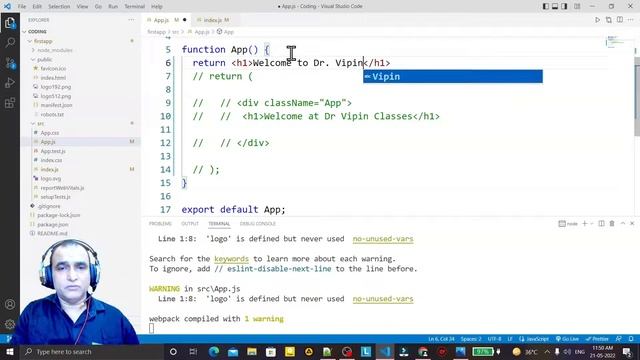
Task: Open the View menu
Action: click(82, 7)
